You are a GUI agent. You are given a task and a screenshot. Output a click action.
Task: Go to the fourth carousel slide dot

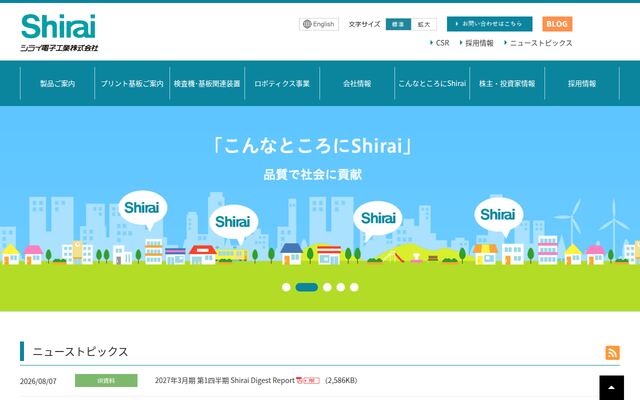(340, 287)
